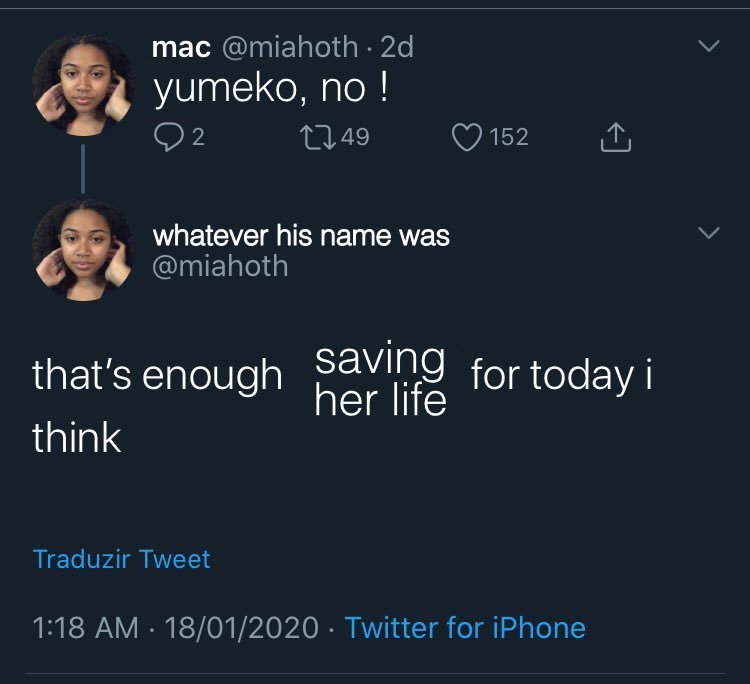Click the display name "whatever his name was"
The image size is (750, 684).
click(x=301, y=236)
